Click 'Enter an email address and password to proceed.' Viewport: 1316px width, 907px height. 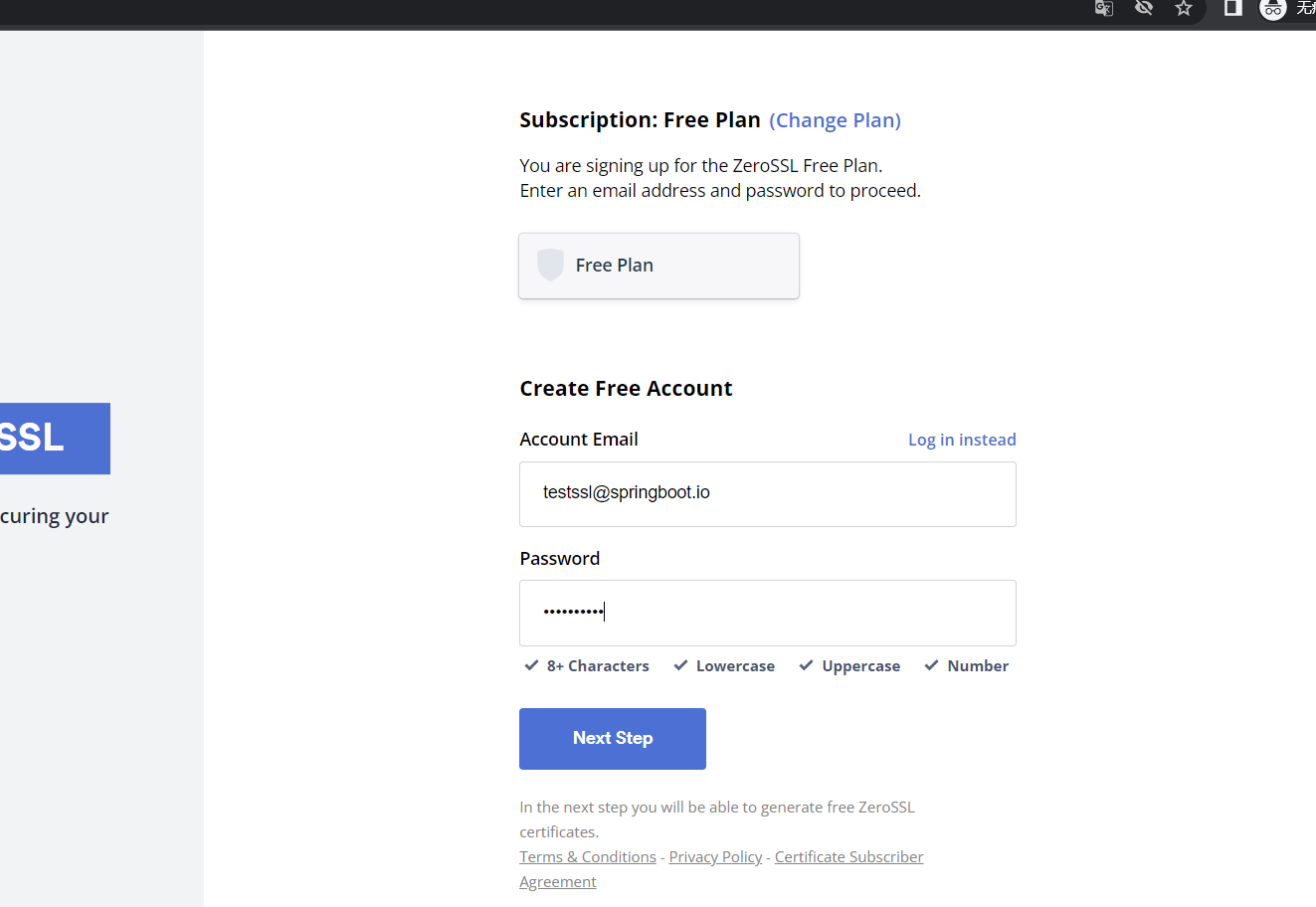point(720,191)
